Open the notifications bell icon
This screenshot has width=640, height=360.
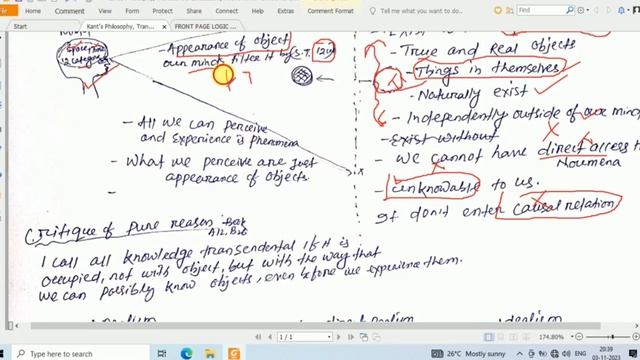pyautogui.click(x=621, y=11)
